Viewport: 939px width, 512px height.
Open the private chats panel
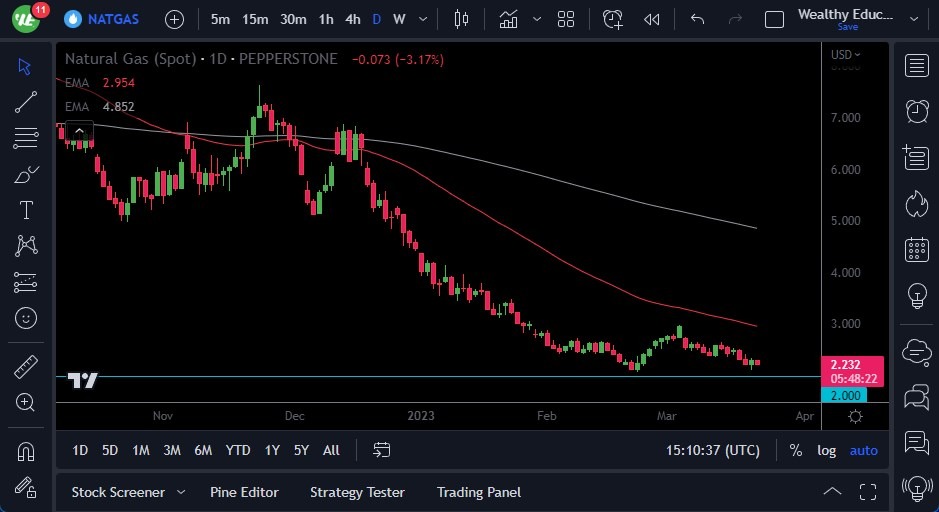click(916, 398)
